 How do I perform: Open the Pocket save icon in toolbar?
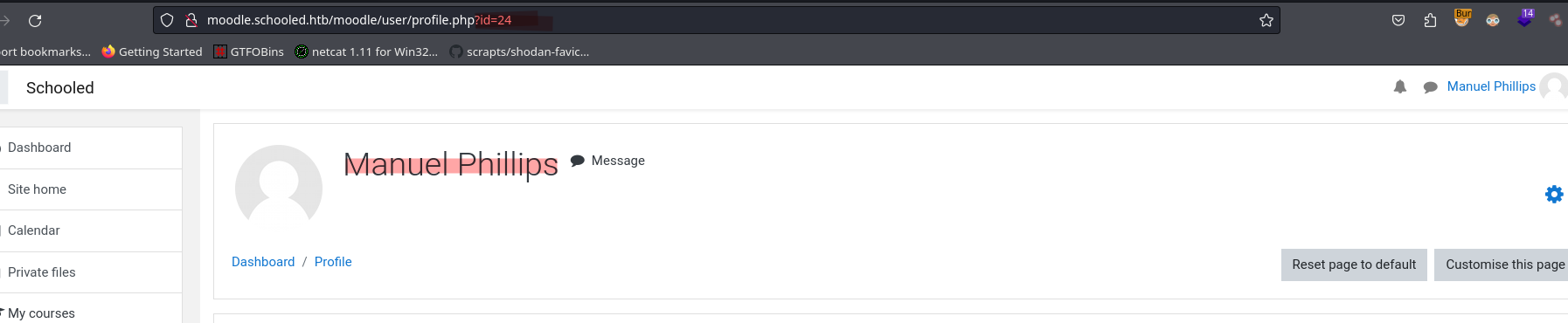[x=1398, y=20]
